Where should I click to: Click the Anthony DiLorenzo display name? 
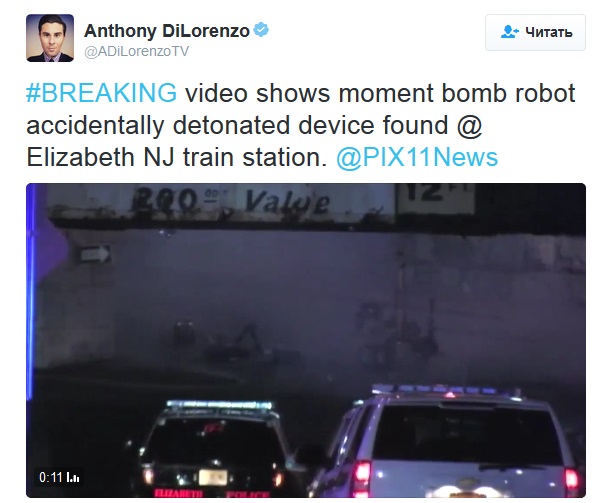tap(167, 31)
